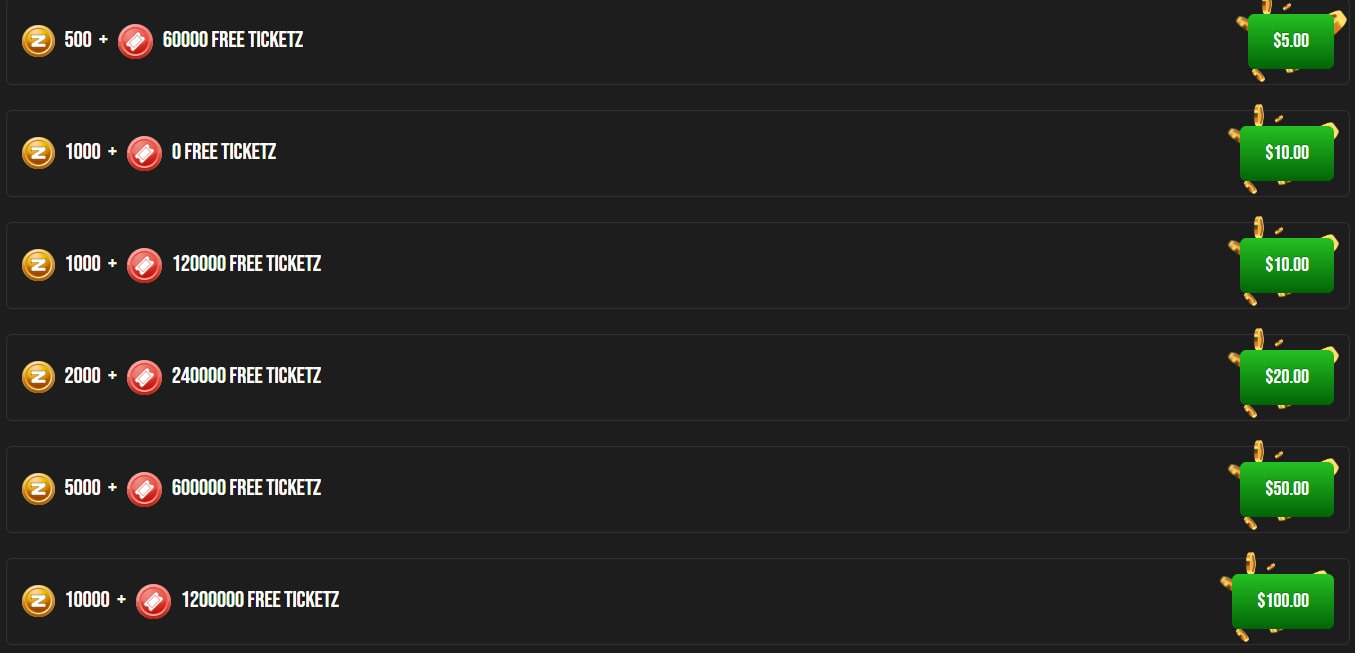This screenshot has height=653, width=1355.
Task: Select the red ticket icon beside 1200000 Free Ticketz
Action: 153,601
